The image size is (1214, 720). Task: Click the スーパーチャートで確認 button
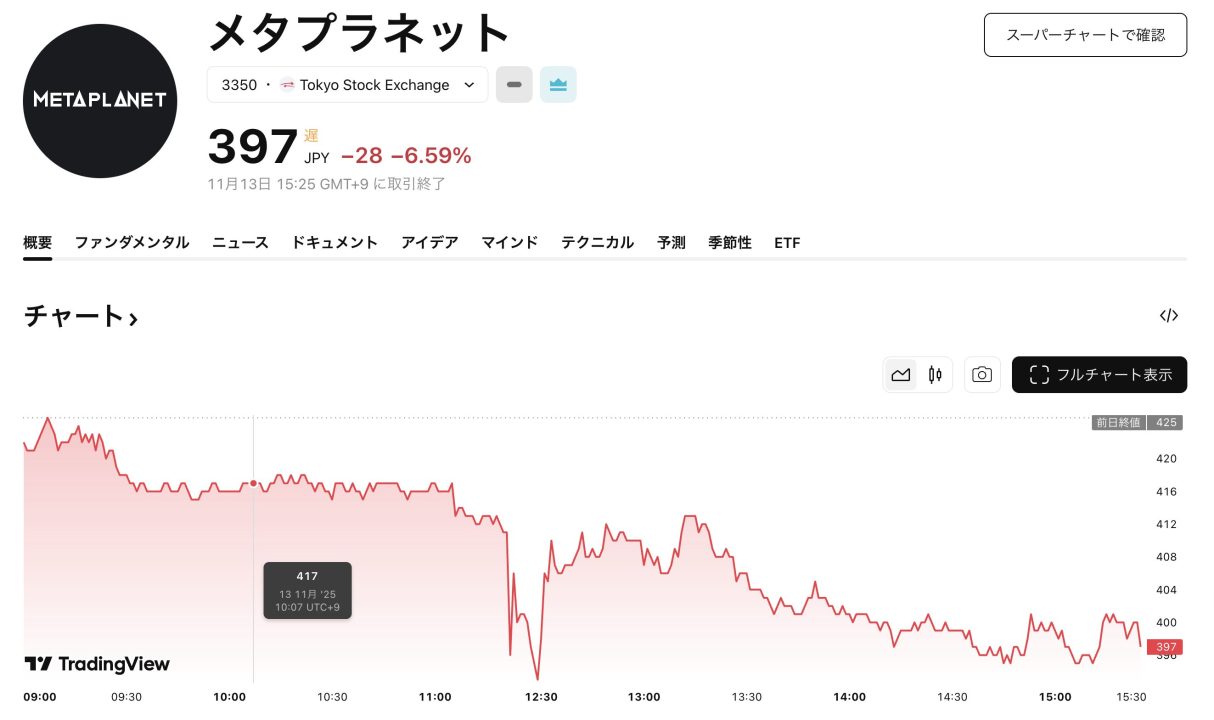click(x=1085, y=35)
